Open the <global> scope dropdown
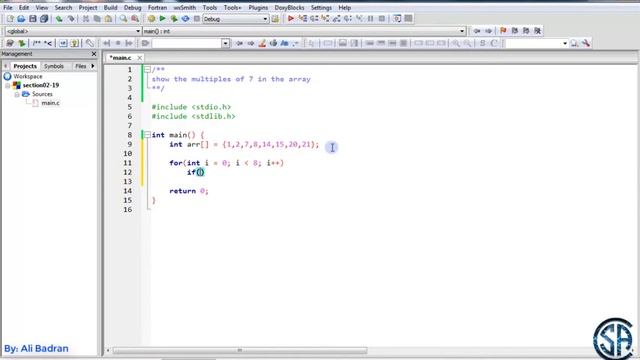This screenshot has height=360, width=640. click(138, 31)
